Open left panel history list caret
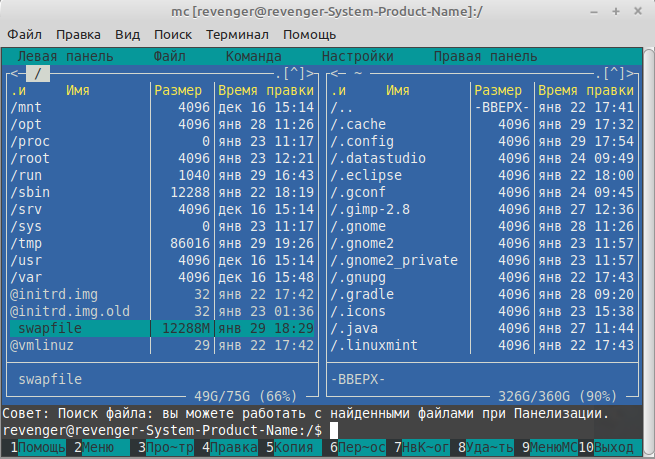This screenshot has height=459, width=655. tap(294, 74)
